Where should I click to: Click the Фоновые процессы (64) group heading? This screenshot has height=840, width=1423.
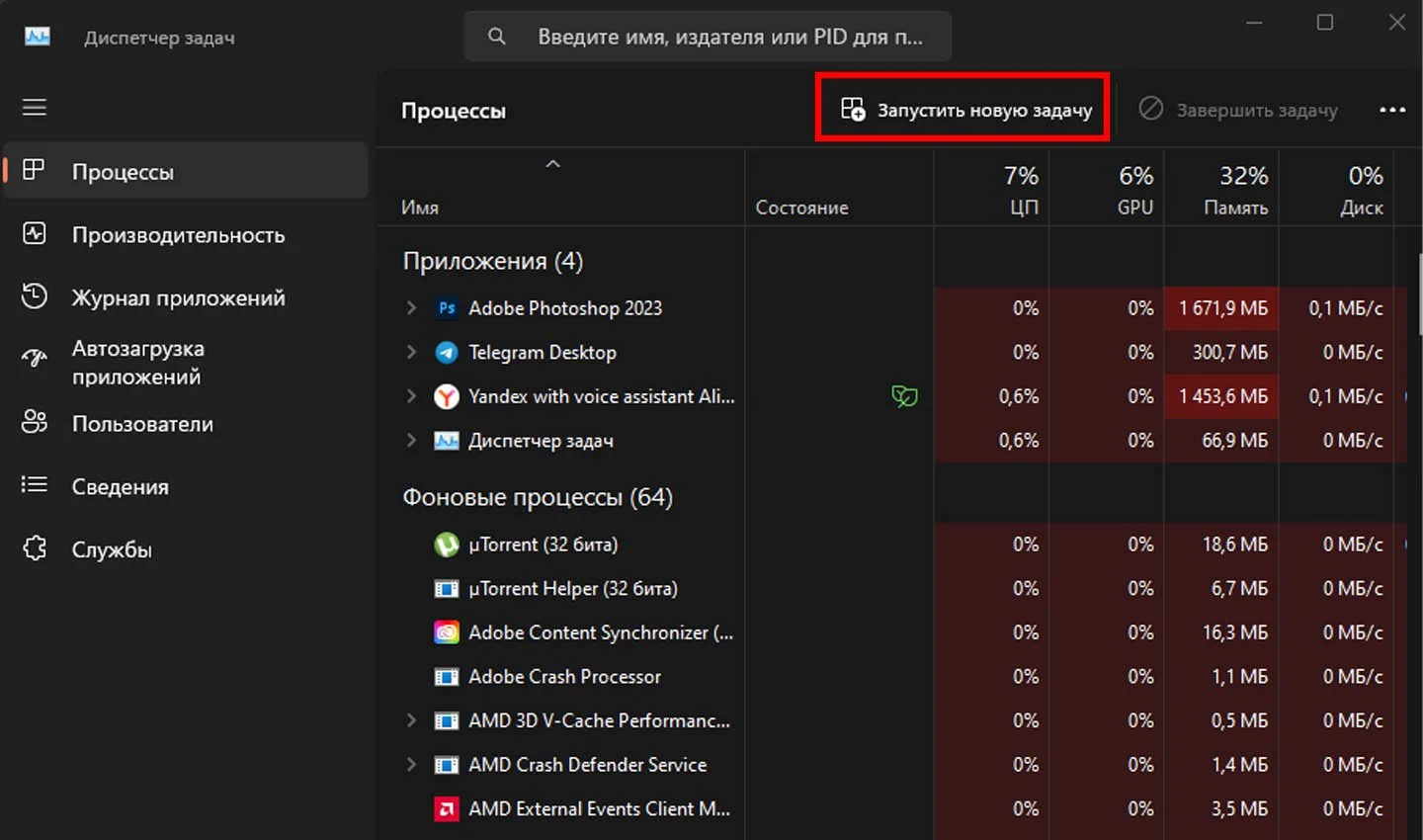[538, 497]
